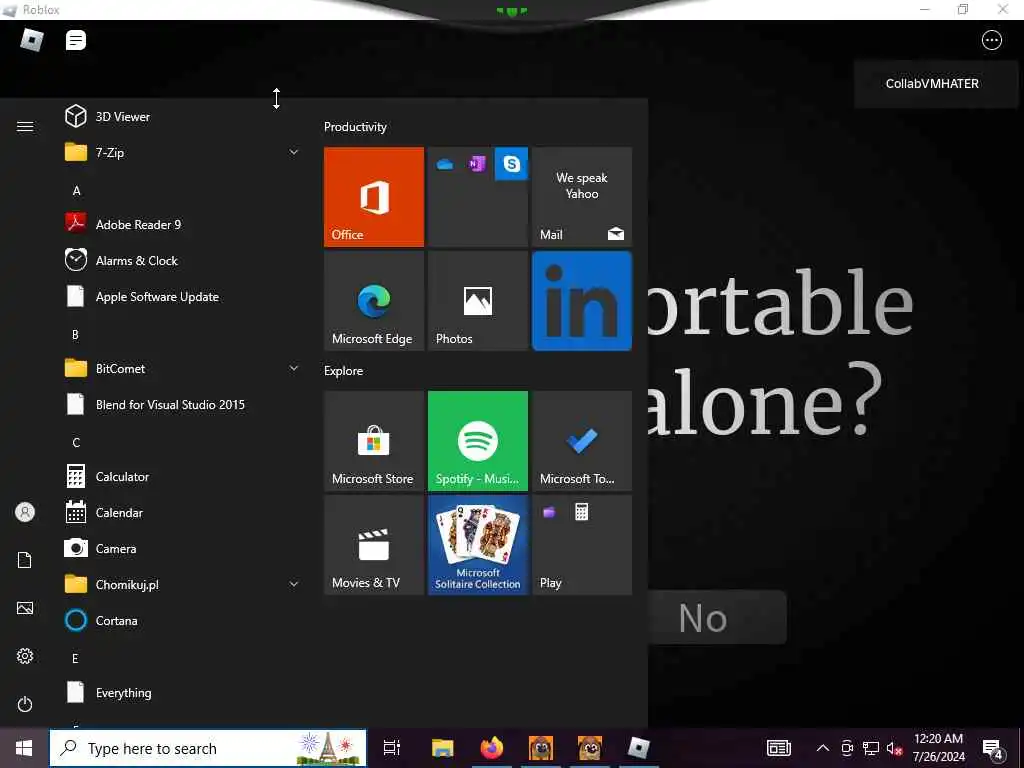Jump to letter E section header

click(75, 658)
